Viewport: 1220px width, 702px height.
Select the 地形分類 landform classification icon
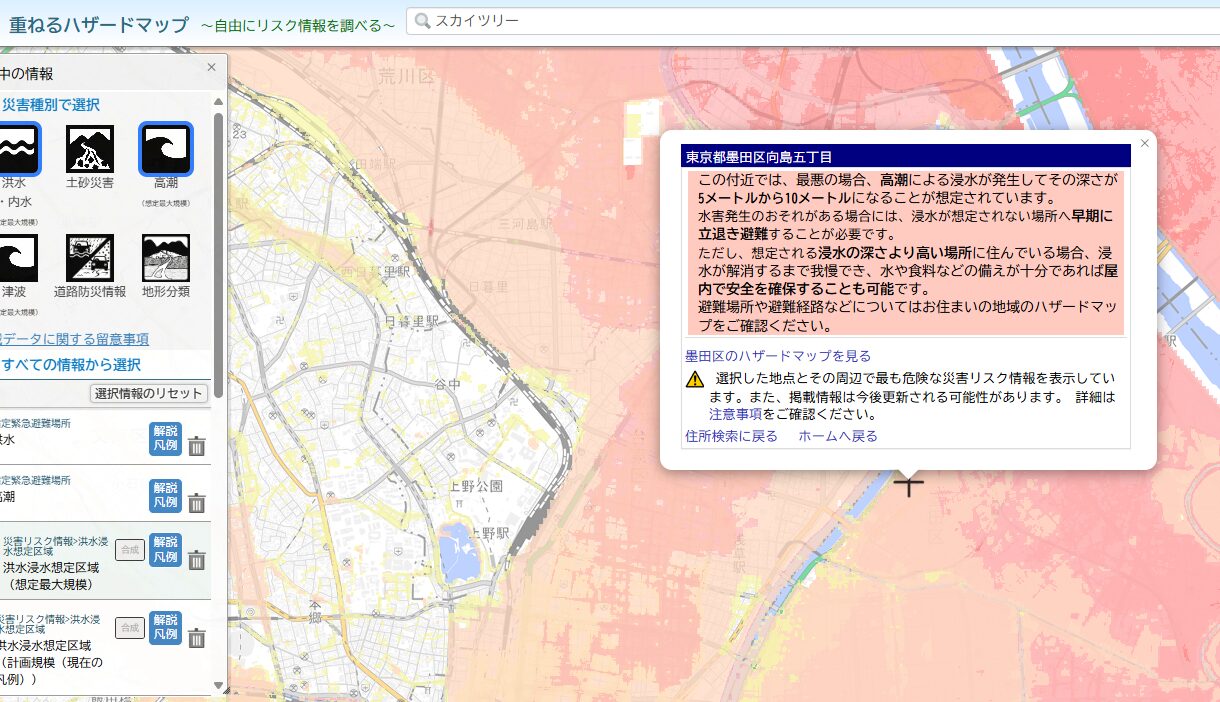point(165,258)
